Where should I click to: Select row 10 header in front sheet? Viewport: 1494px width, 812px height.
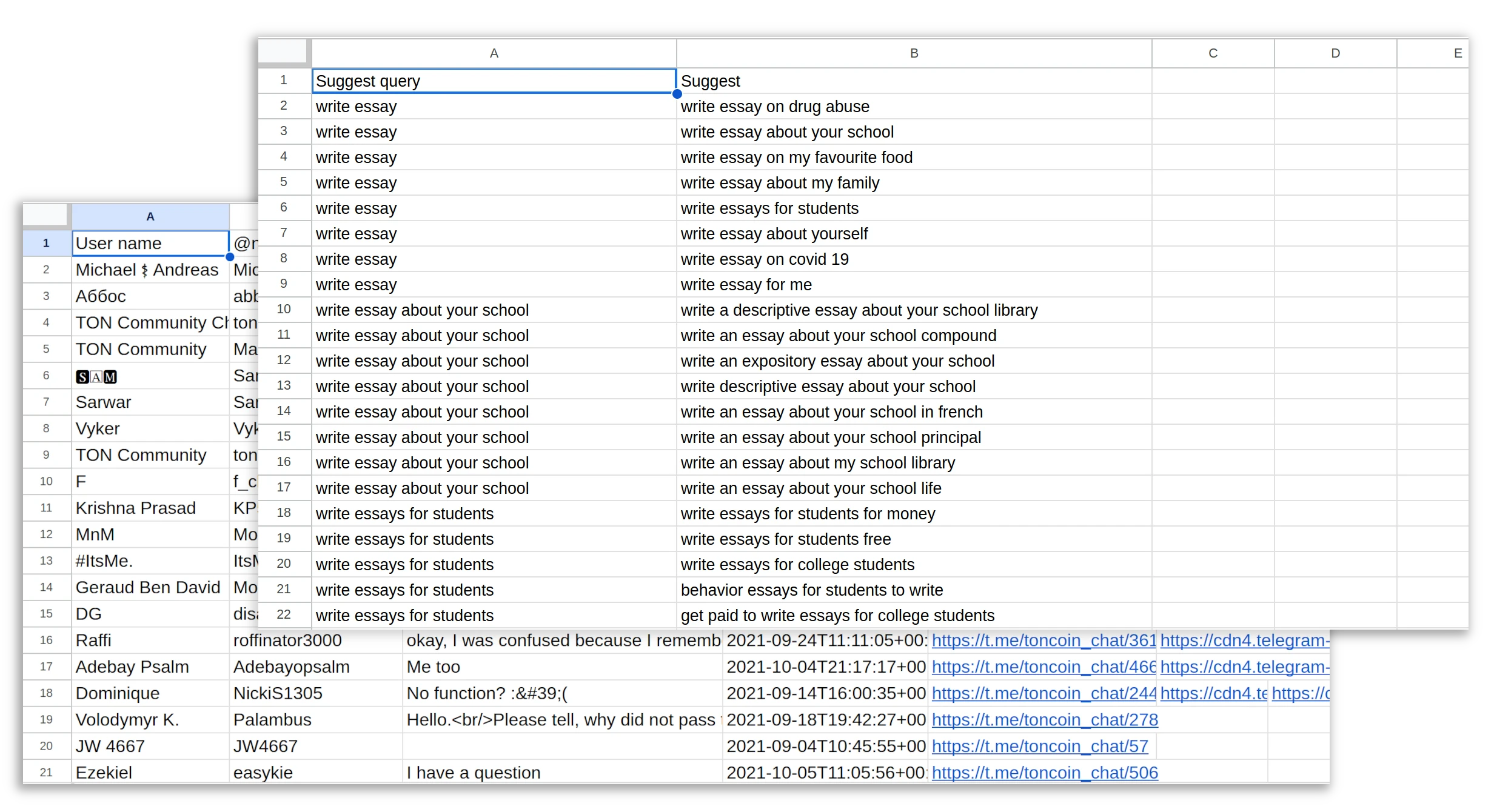point(284,309)
